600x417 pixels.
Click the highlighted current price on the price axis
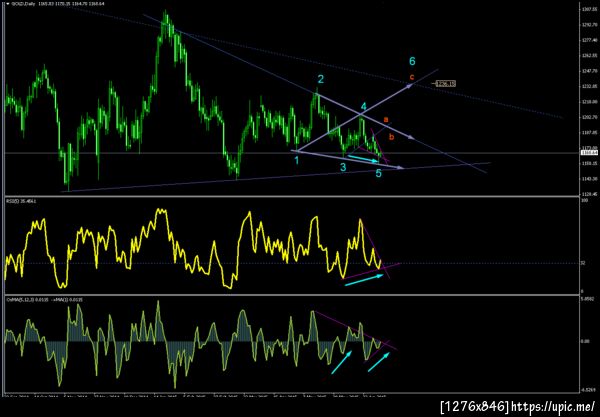click(x=590, y=153)
